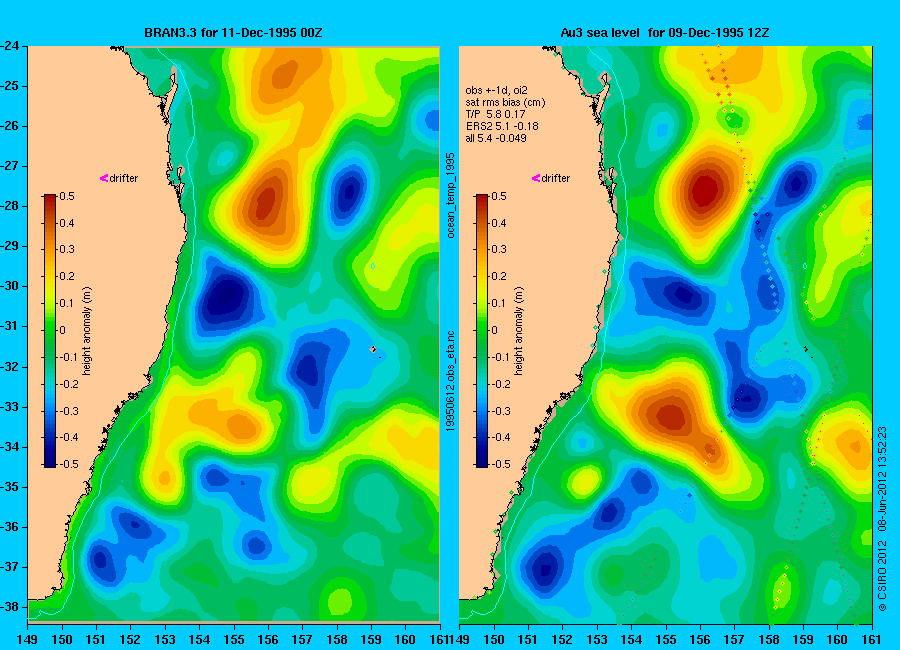
Task: Click the 0.5 value on BRAN3.3 color bar
Action: point(67,196)
